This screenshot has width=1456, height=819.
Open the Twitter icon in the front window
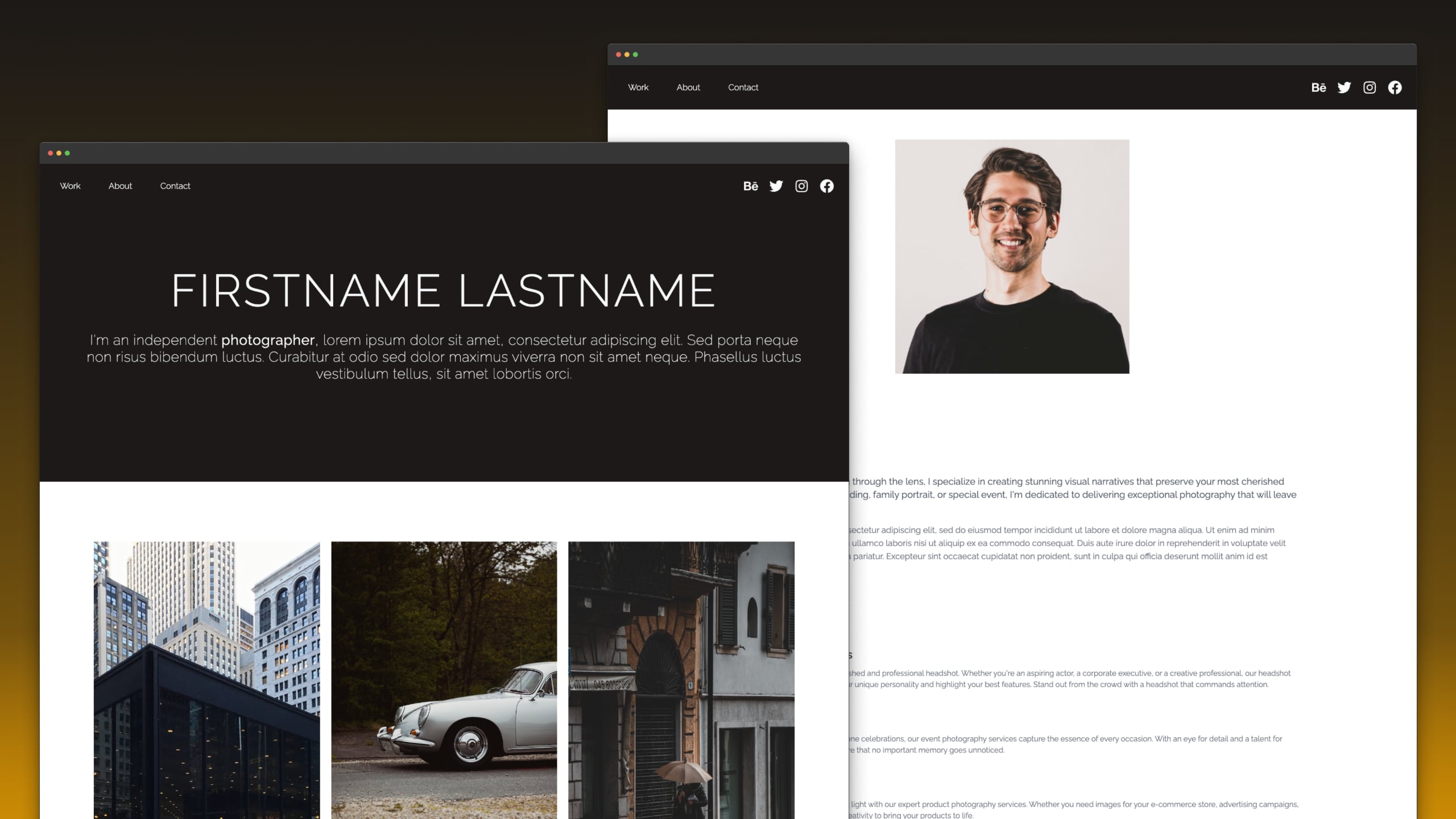point(776,186)
